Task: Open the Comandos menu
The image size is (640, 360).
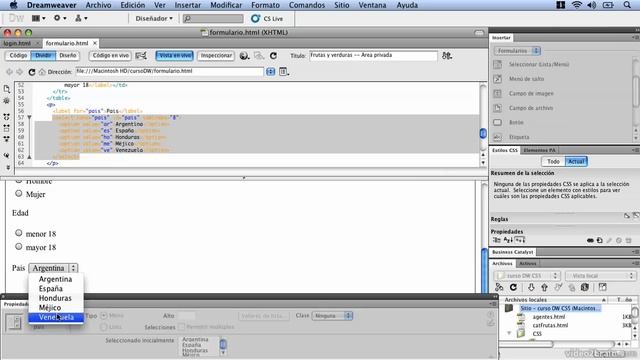Action: click(x=307, y=5)
